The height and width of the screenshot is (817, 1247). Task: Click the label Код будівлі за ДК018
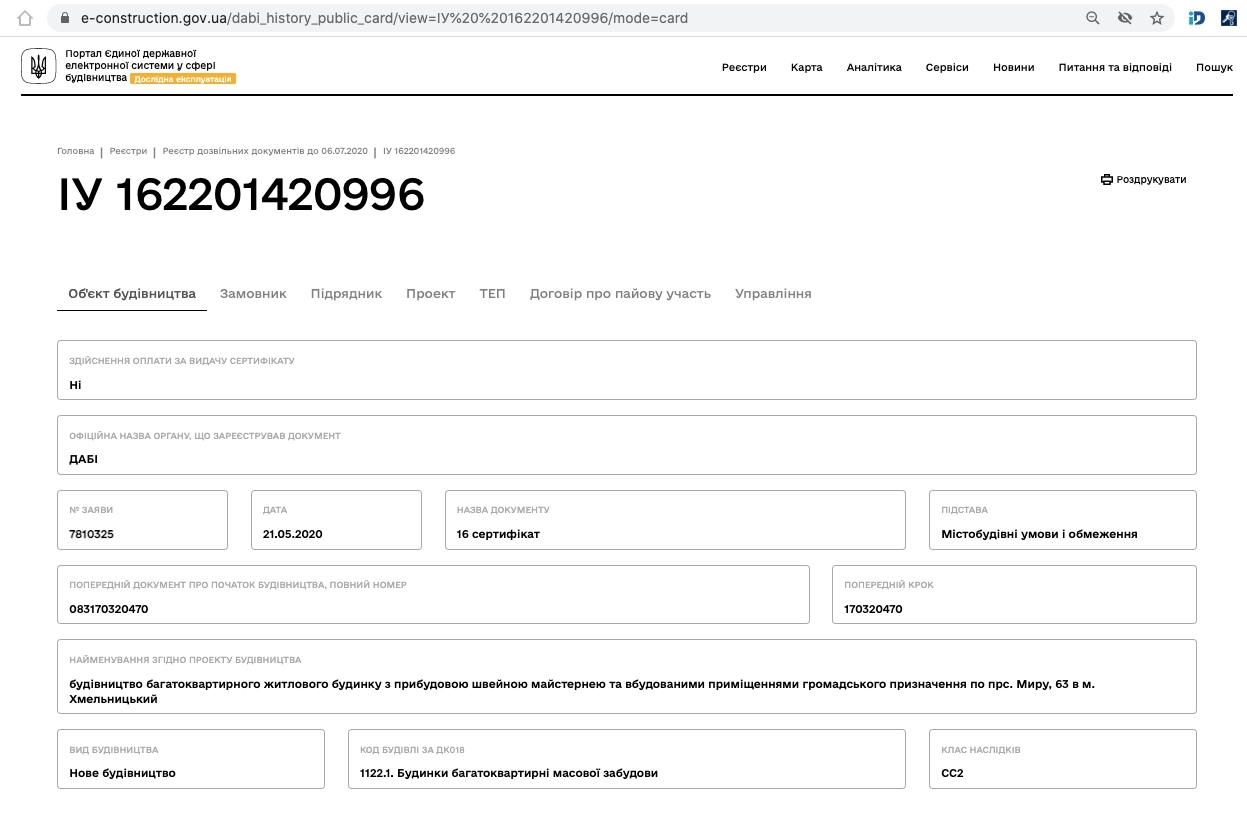coord(412,750)
